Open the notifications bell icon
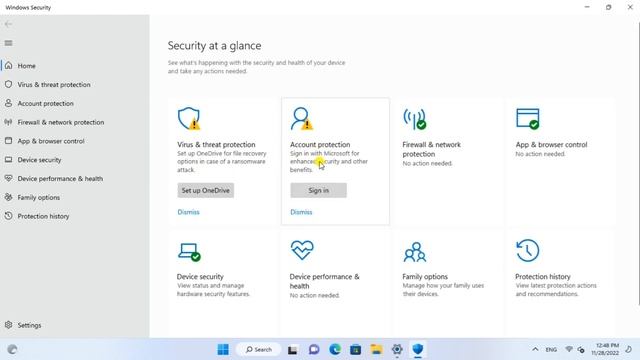Viewport: 640px width, 360px height. pos(629,349)
